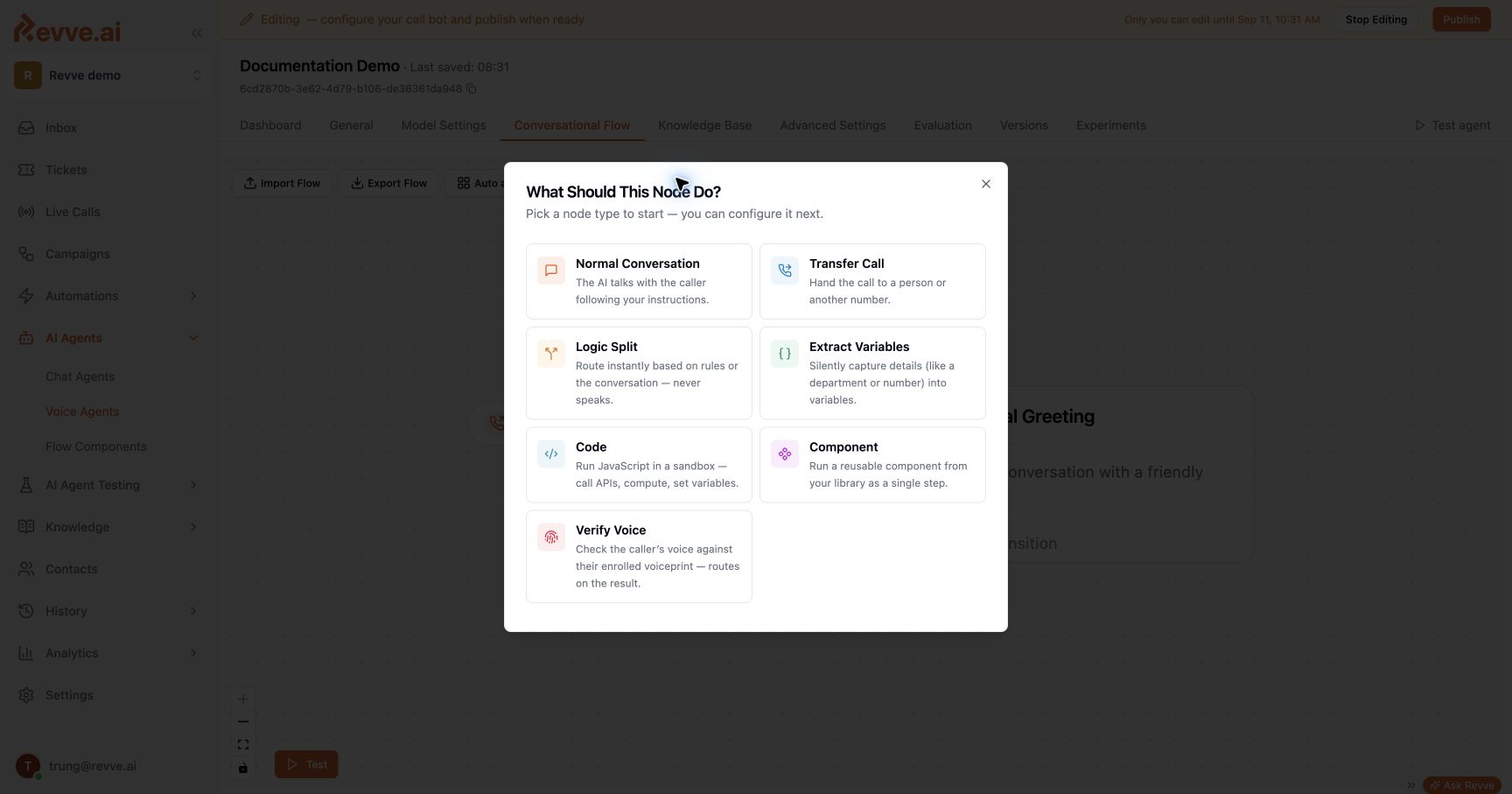Screen dimensions: 1512x794
Task: Open Flow Components in sidebar
Action: tap(96, 446)
